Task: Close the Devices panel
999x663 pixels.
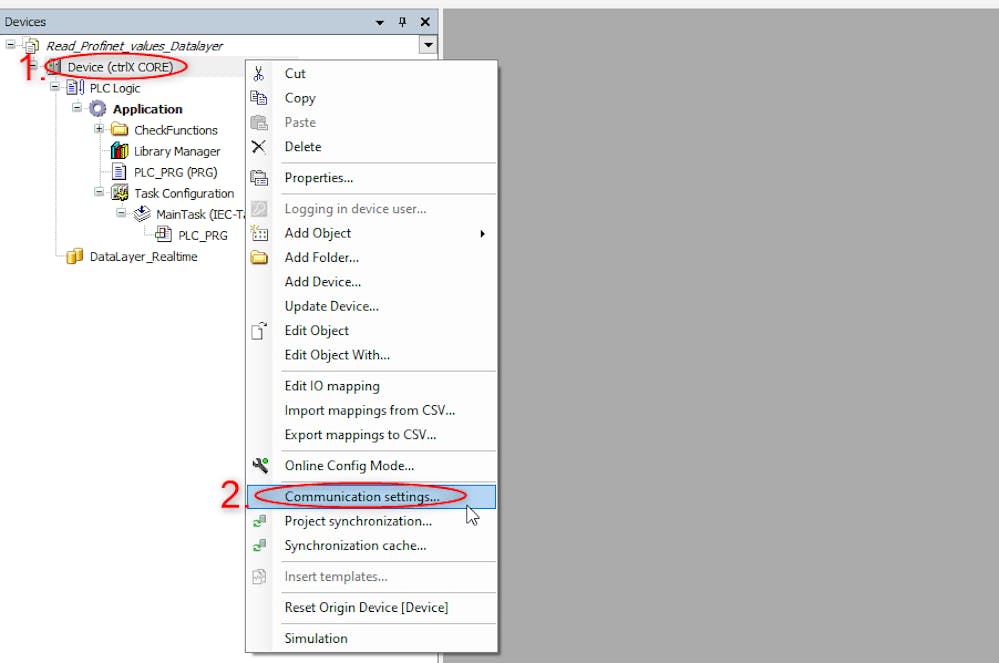Action: click(x=425, y=22)
